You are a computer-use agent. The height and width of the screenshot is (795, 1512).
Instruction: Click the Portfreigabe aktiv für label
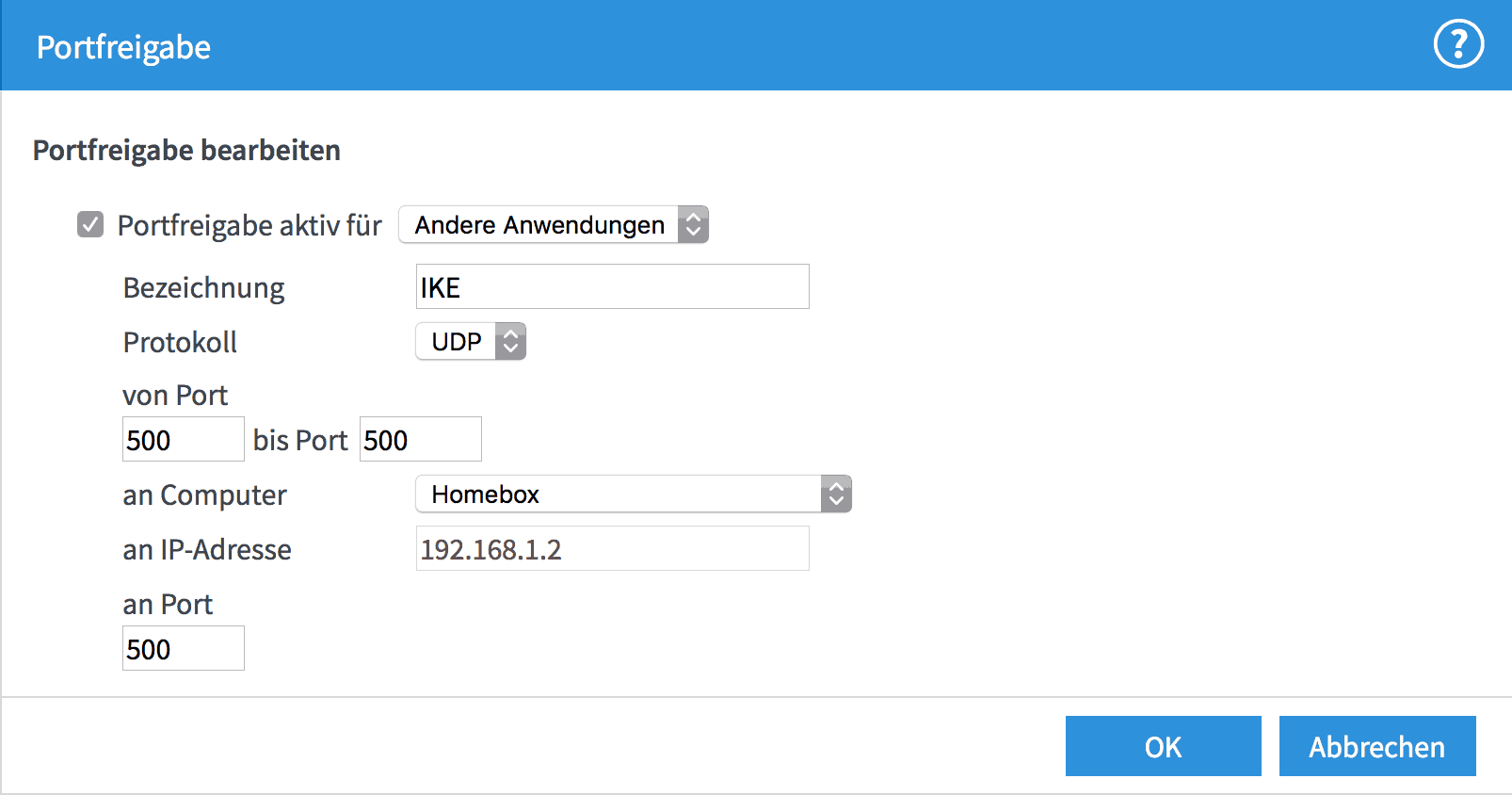coord(249,225)
